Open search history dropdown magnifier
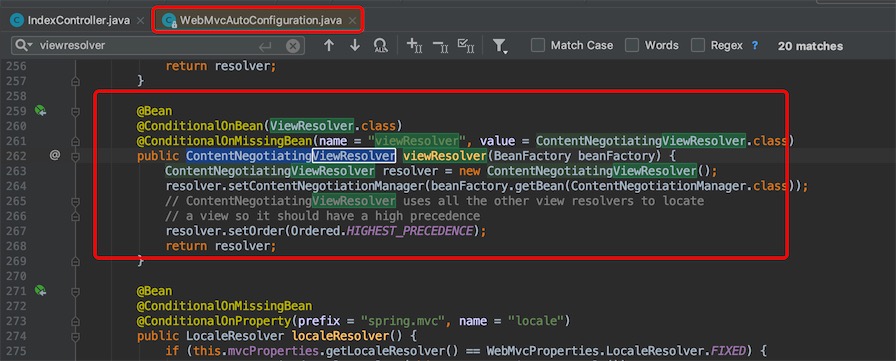 24,45
